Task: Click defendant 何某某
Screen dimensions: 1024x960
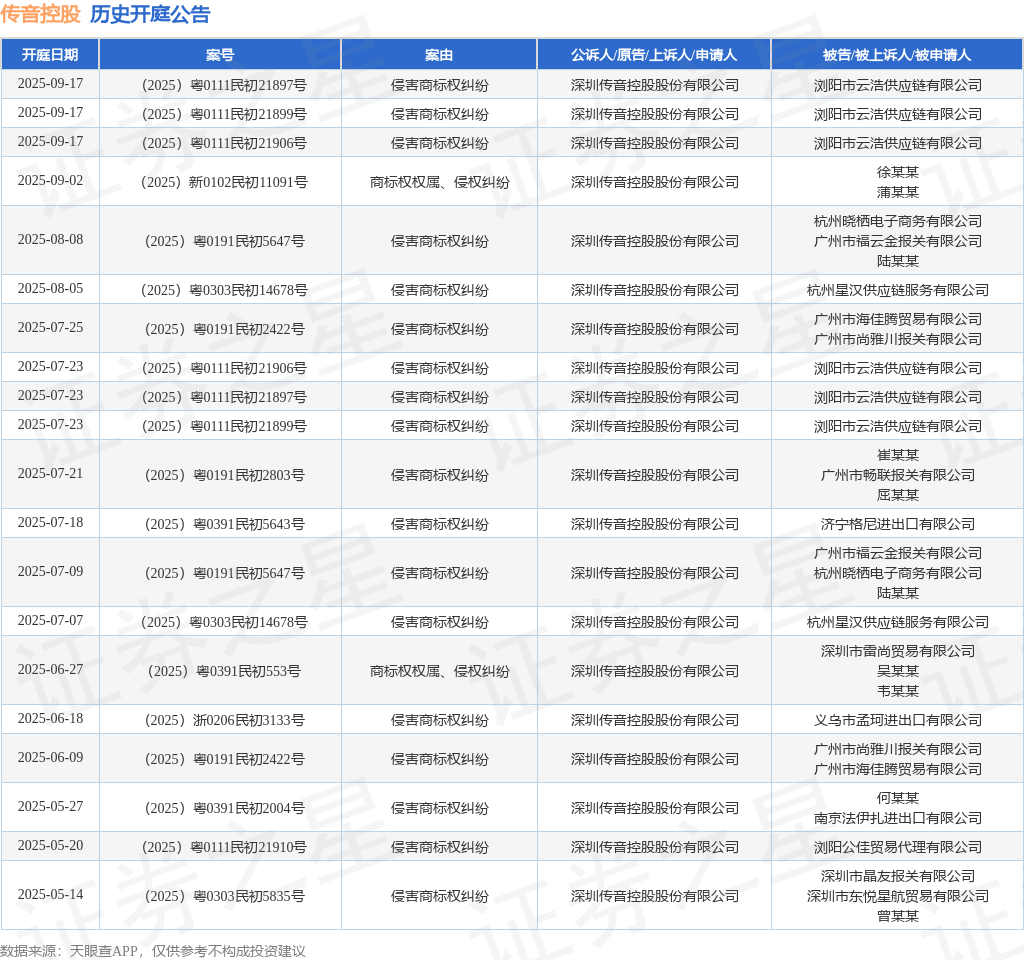Action: click(898, 798)
